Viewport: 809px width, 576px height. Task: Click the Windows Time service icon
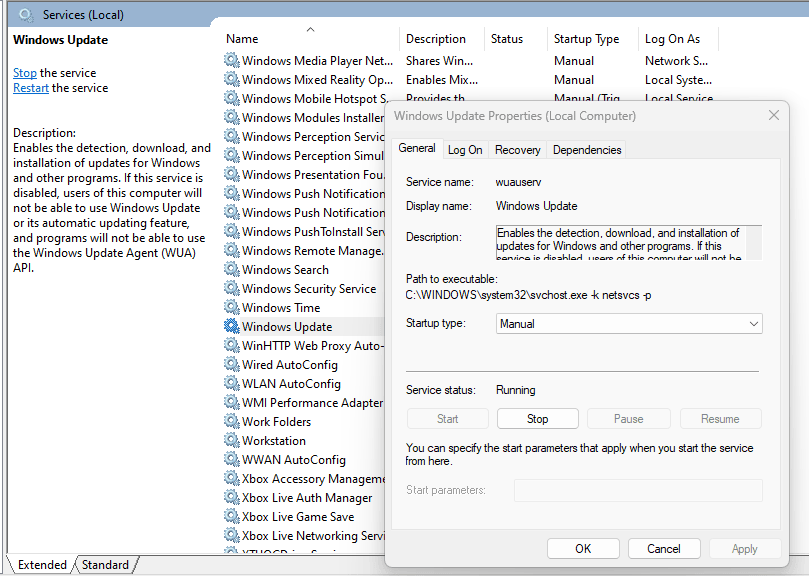pos(231,307)
